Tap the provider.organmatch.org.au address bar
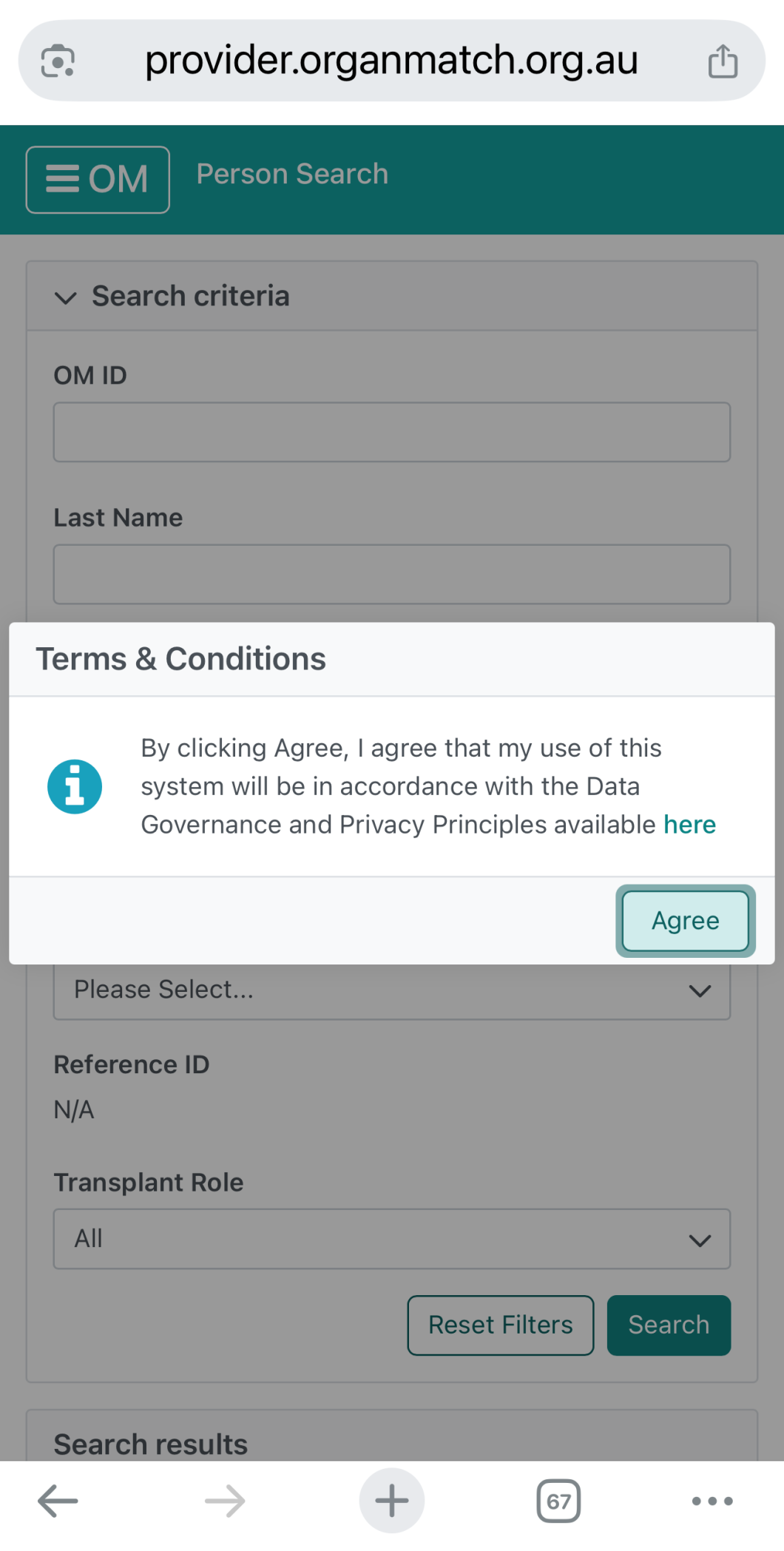784x1551 pixels. tap(391, 60)
